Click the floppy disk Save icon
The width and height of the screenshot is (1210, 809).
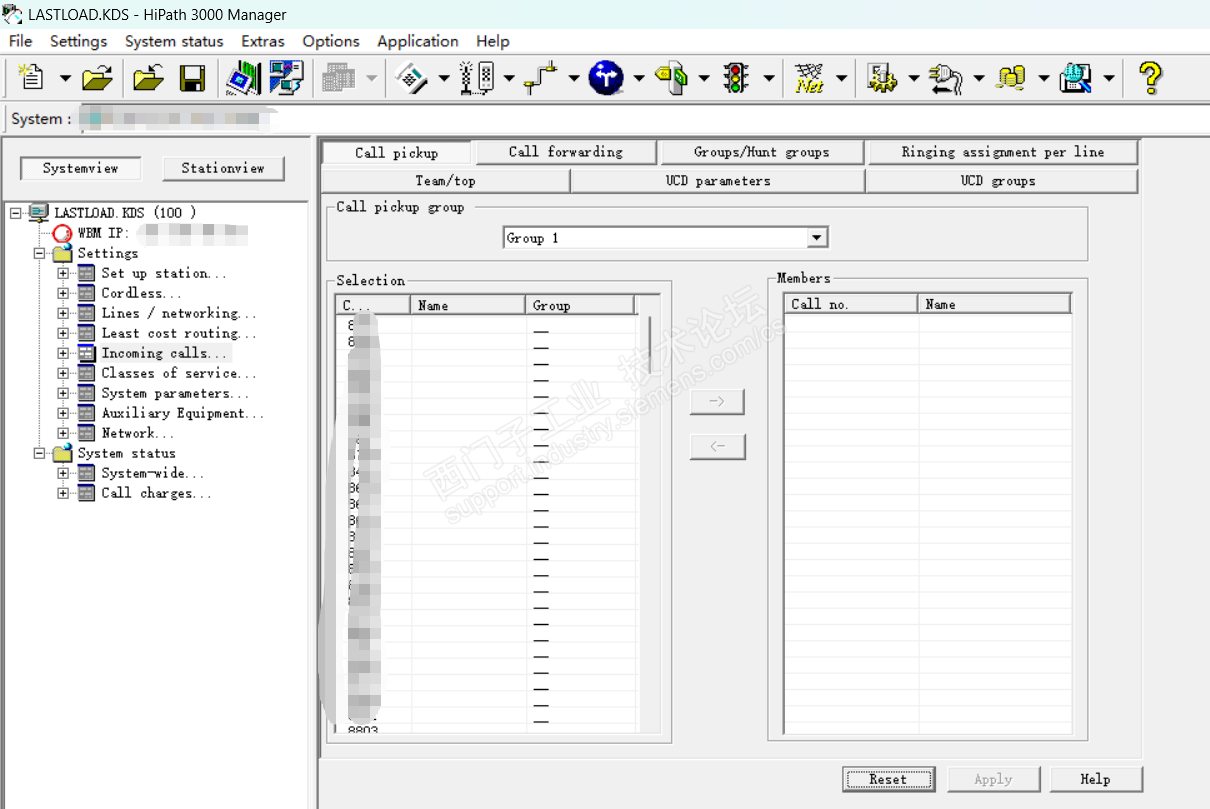click(192, 77)
